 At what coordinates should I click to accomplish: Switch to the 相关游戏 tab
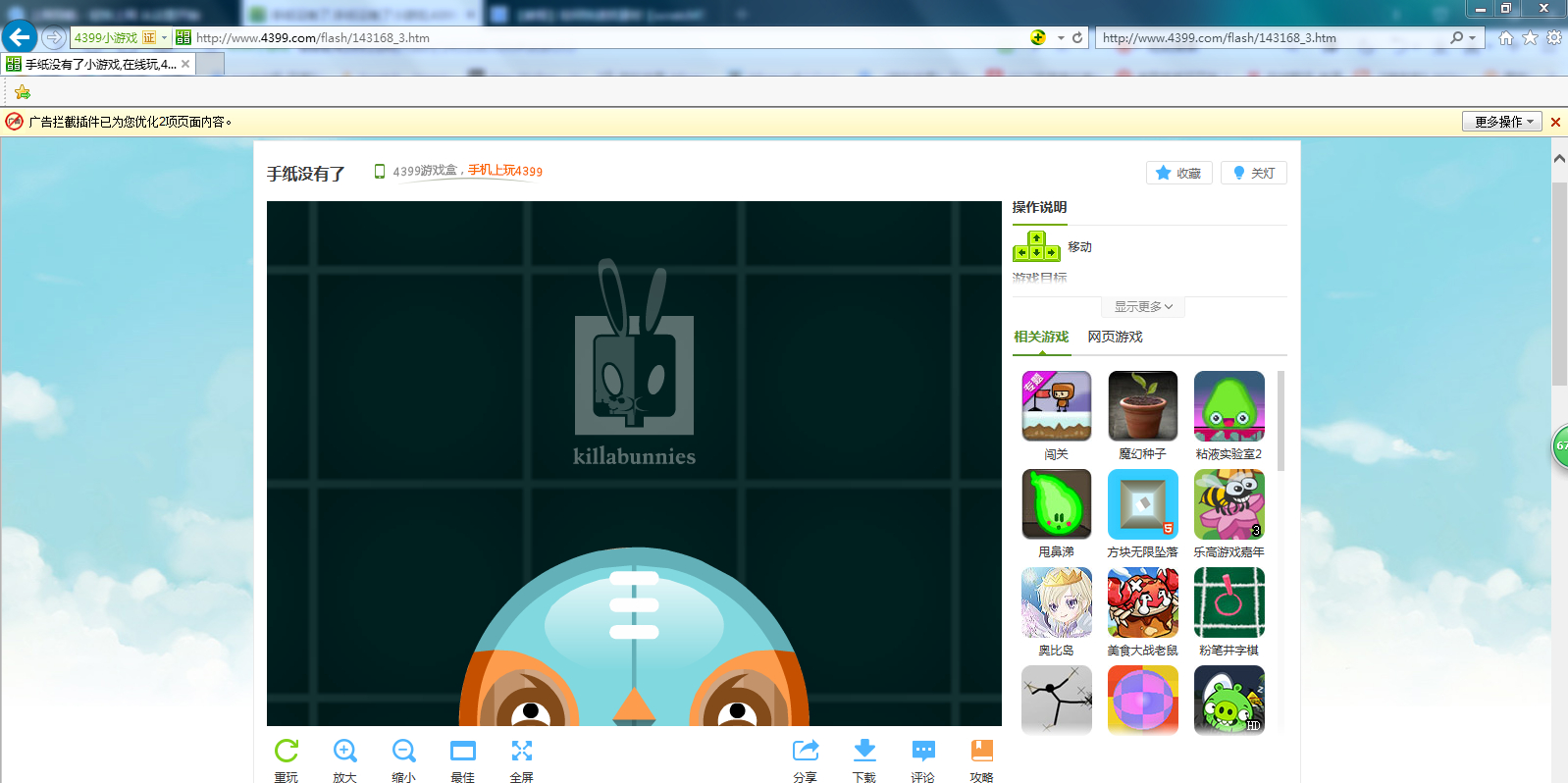click(1041, 337)
